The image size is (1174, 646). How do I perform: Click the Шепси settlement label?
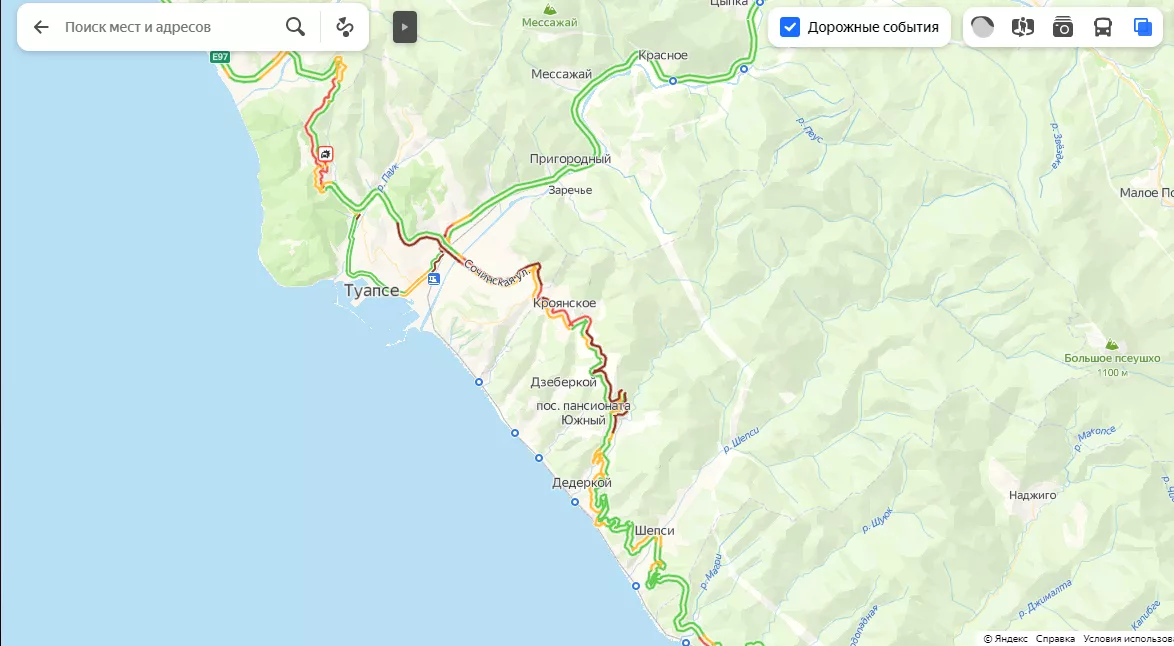pos(654,531)
